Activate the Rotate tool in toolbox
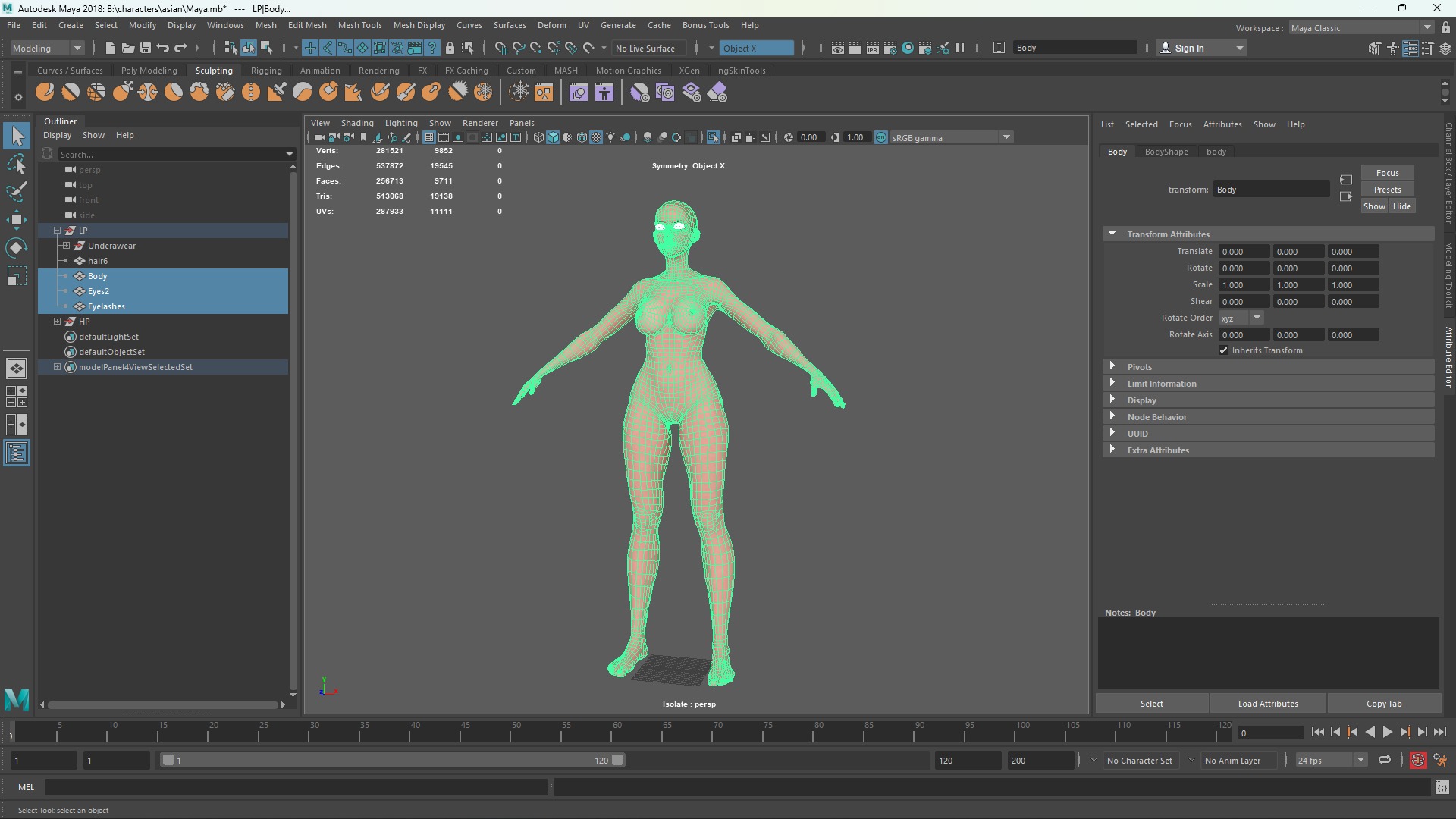The width and height of the screenshot is (1456, 819). [x=17, y=248]
